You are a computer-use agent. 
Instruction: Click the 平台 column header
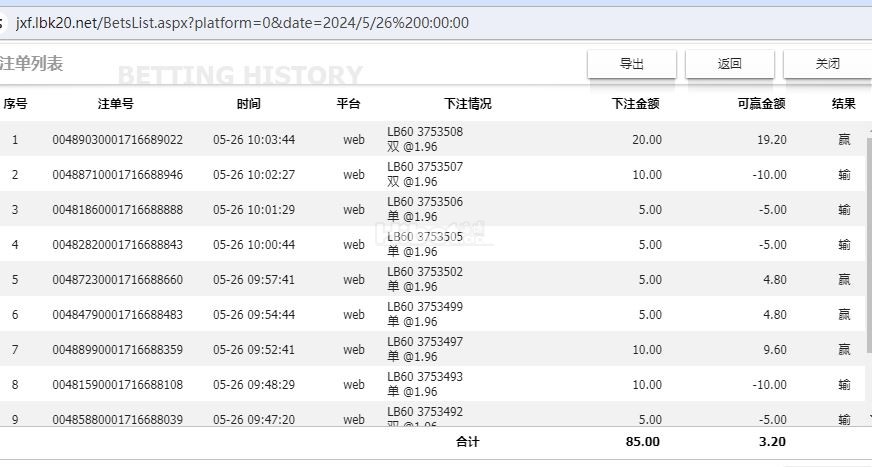(349, 103)
